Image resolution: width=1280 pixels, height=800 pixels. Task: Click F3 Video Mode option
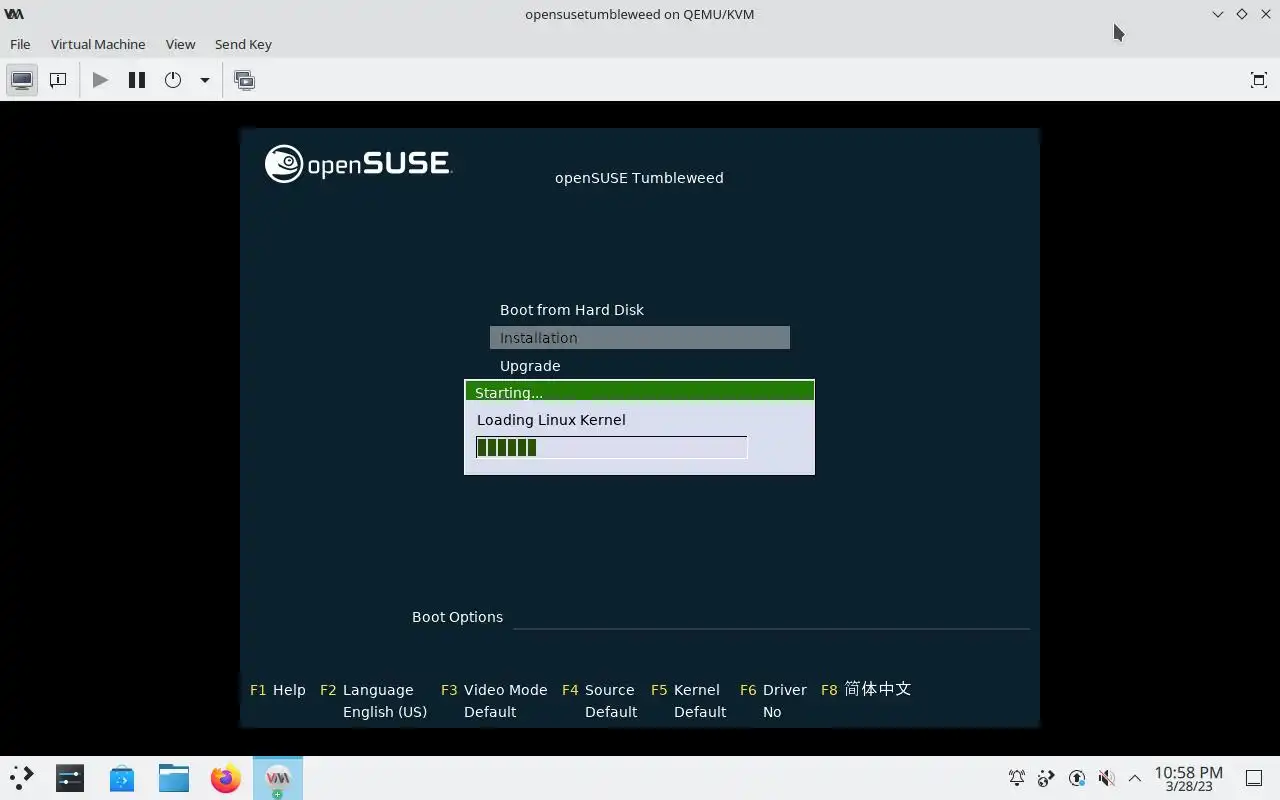(x=494, y=690)
